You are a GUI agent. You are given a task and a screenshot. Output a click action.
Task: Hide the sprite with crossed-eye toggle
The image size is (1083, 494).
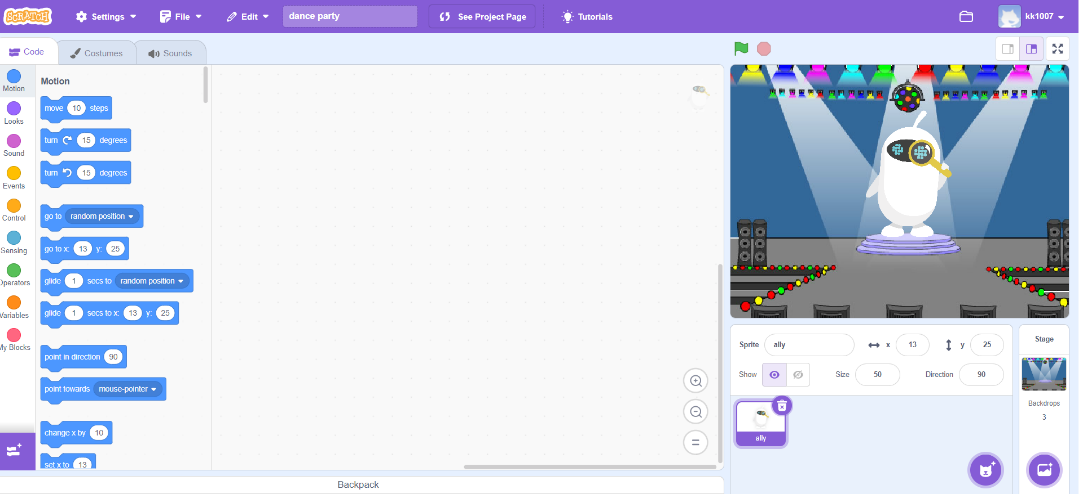798,374
